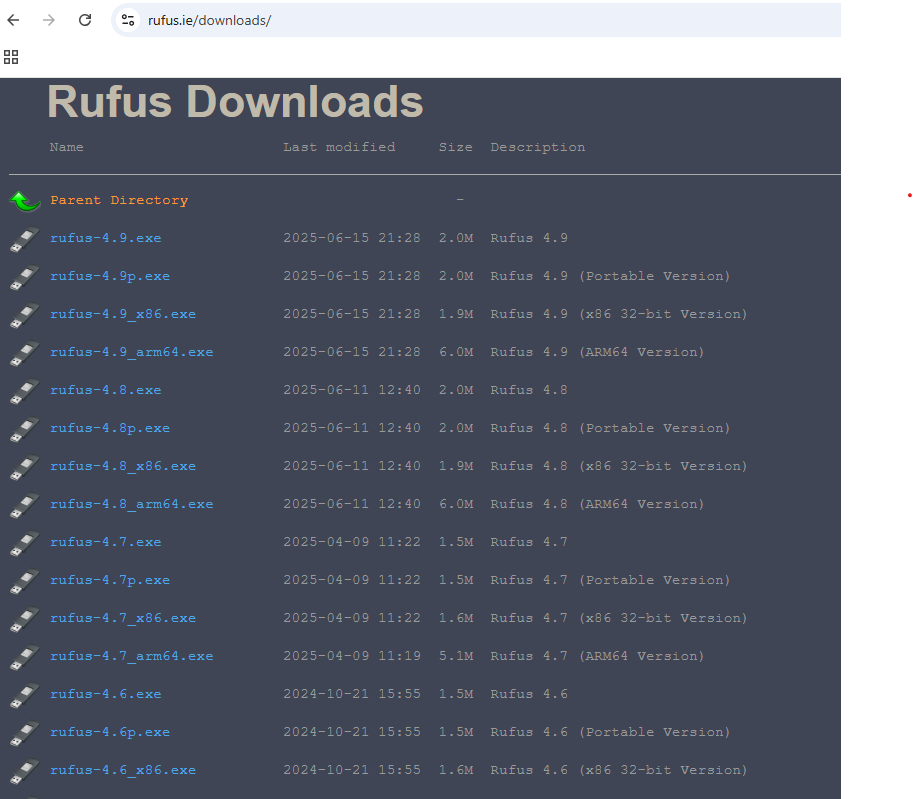Screen dimensions: 913x799
Task: Sort files by the Size column header
Action: [455, 147]
